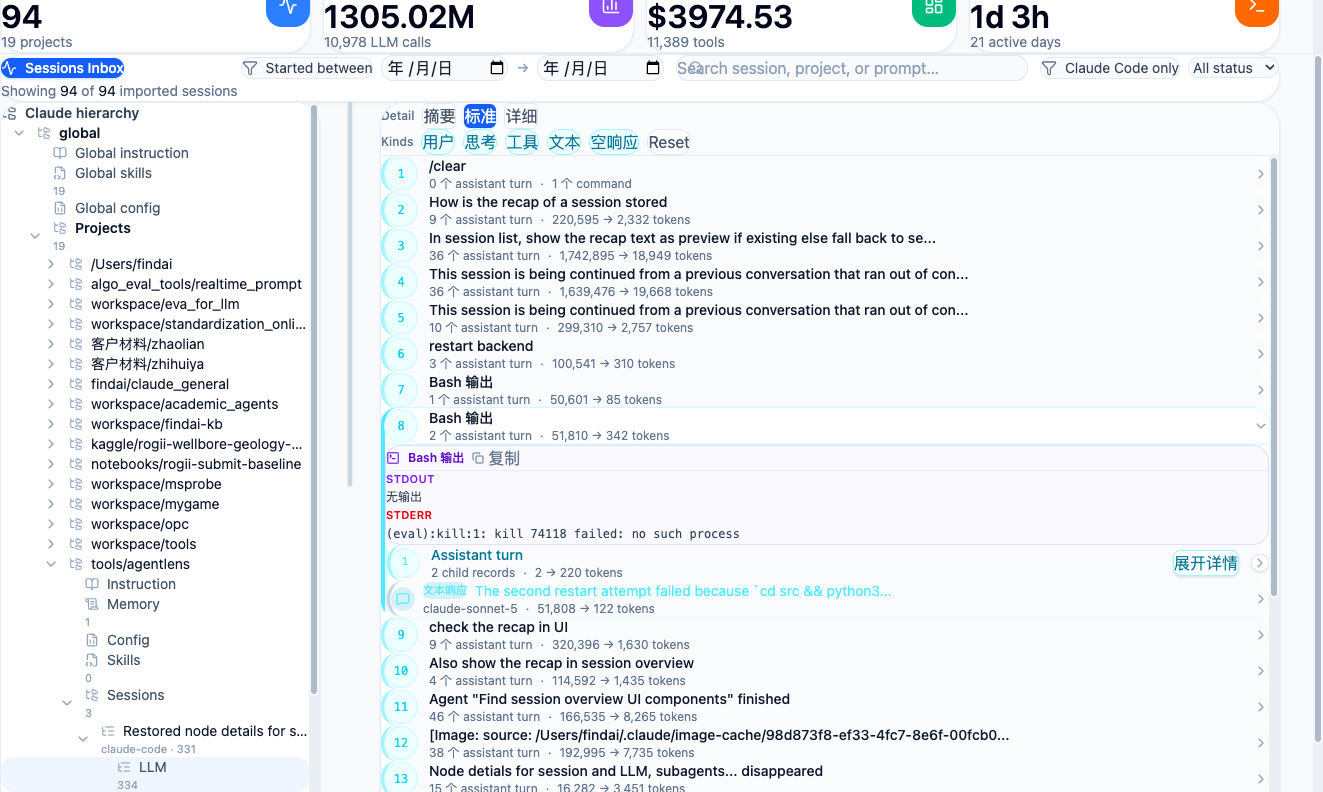Click the number 1 circle for /clear turn

pos(401,174)
